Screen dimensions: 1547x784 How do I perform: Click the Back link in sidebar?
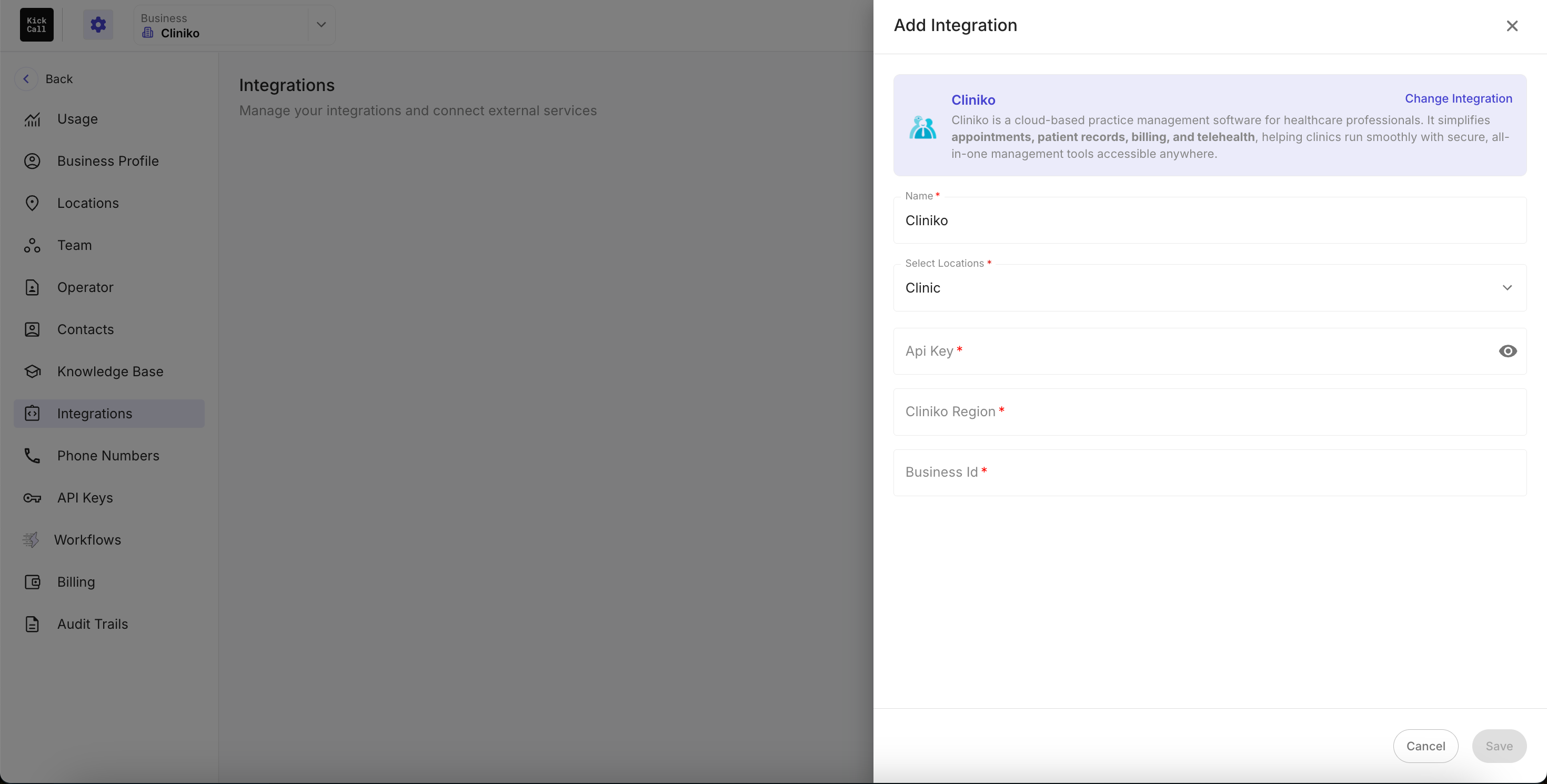coord(59,78)
